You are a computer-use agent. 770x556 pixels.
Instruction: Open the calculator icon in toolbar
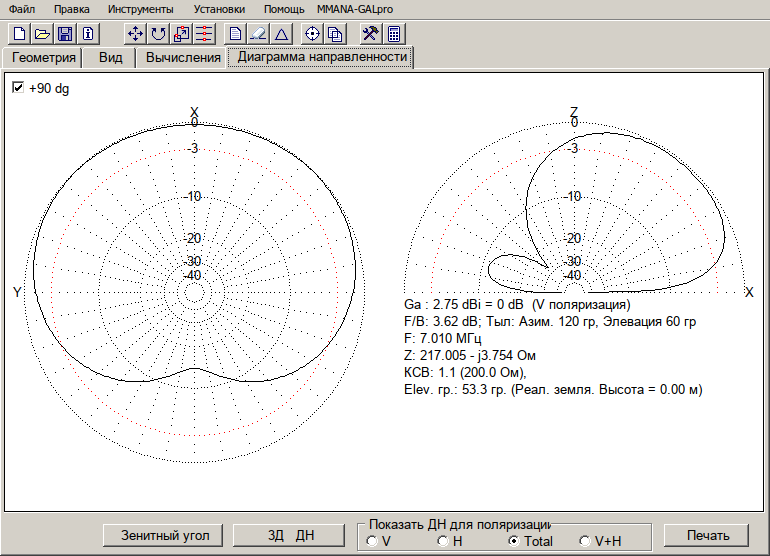pos(394,33)
